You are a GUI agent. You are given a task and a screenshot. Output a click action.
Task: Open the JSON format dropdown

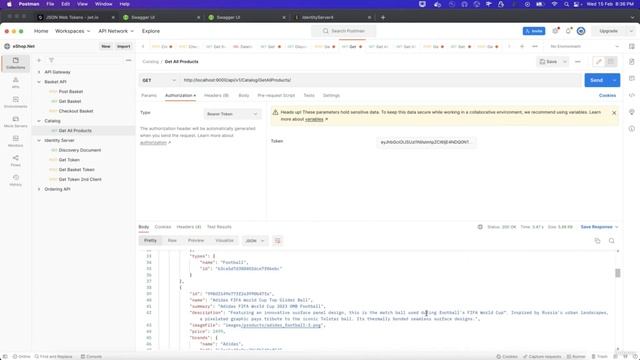[255, 241]
